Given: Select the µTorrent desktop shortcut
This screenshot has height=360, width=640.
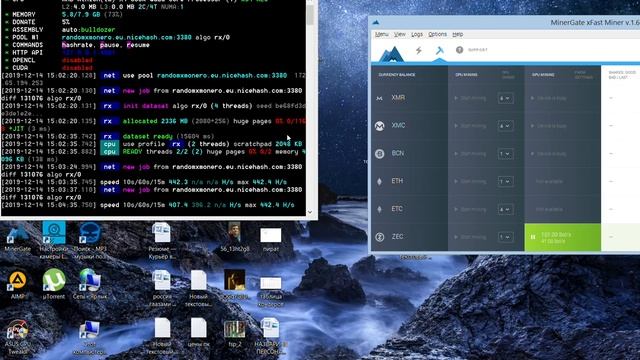Looking at the screenshot, I should [54, 284].
